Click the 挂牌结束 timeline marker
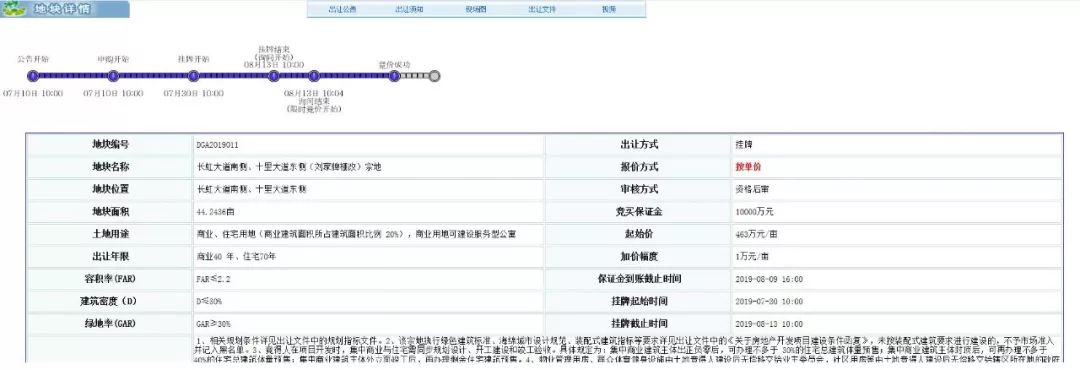This screenshot has height=370, width=1080. click(x=273, y=76)
